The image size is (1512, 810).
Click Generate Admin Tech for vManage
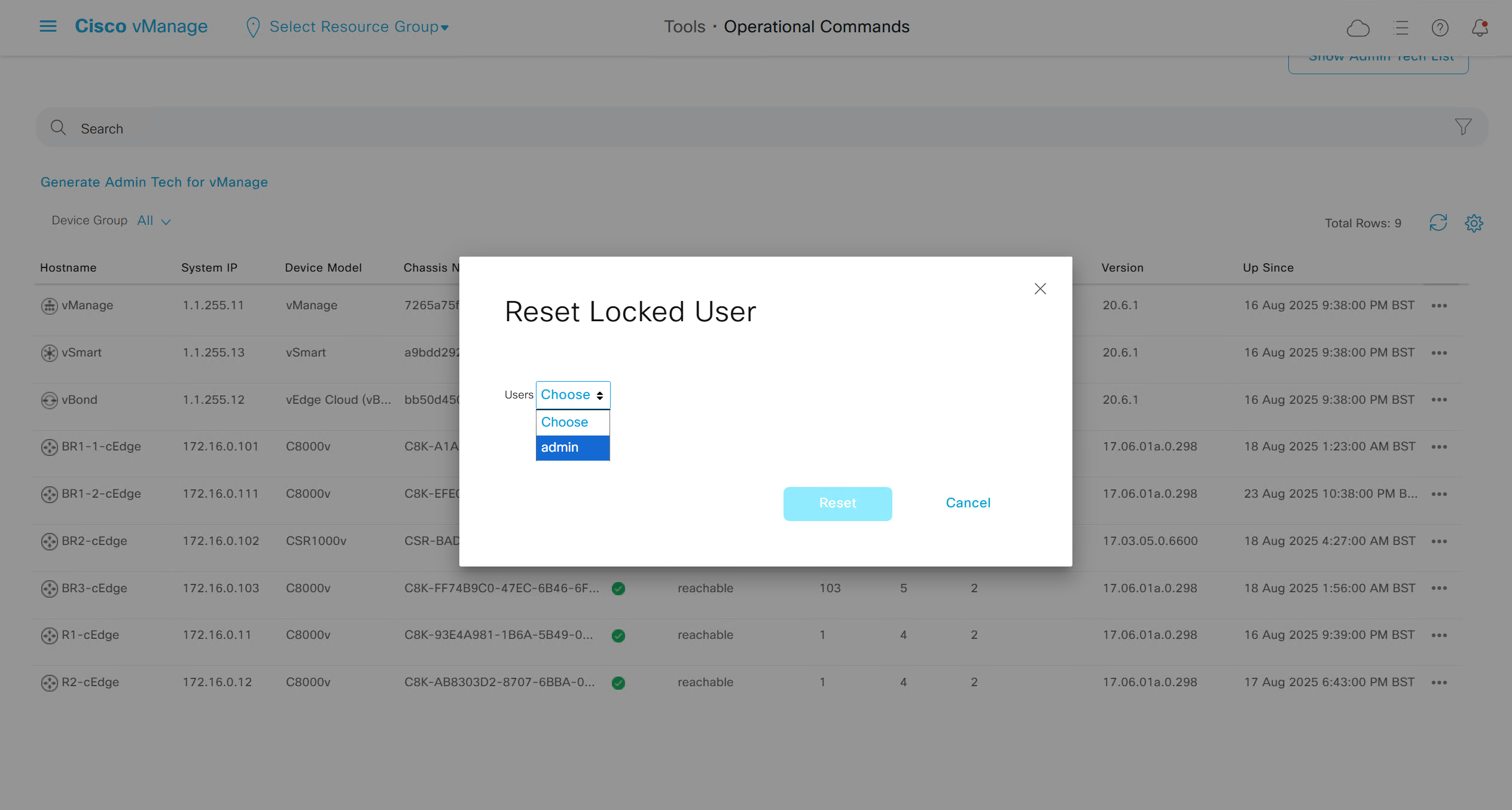click(x=154, y=182)
